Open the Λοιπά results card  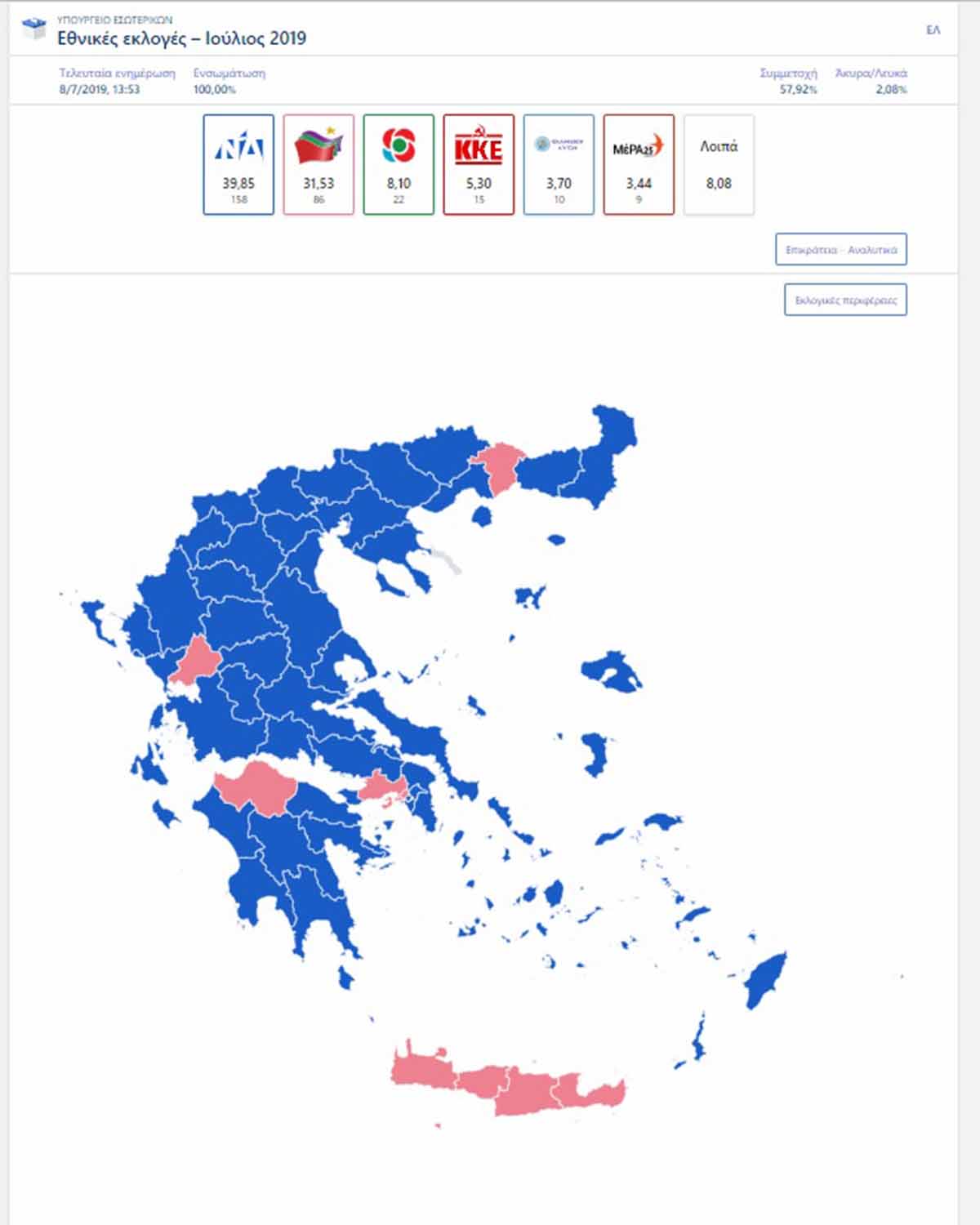pyautogui.click(x=719, y=165)
